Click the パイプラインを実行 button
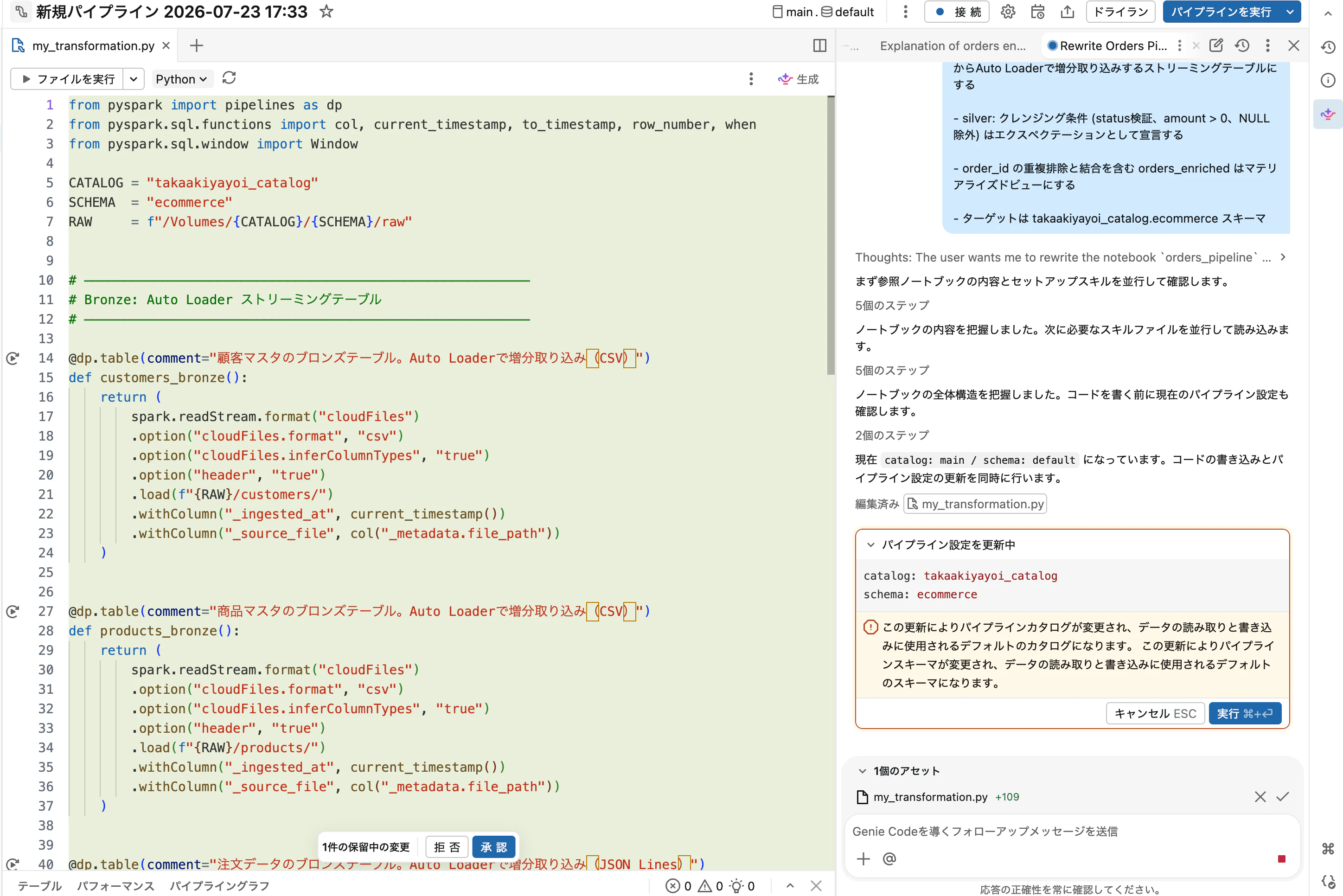This screenshot has height=896, width=1343. click(1221, 12)
